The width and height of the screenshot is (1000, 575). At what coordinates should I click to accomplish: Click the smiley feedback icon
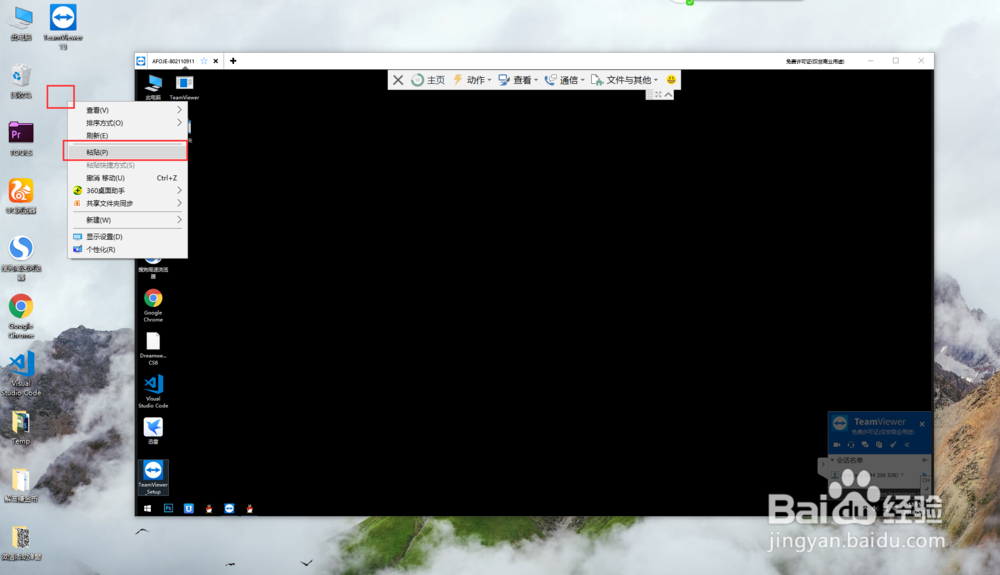671,80
